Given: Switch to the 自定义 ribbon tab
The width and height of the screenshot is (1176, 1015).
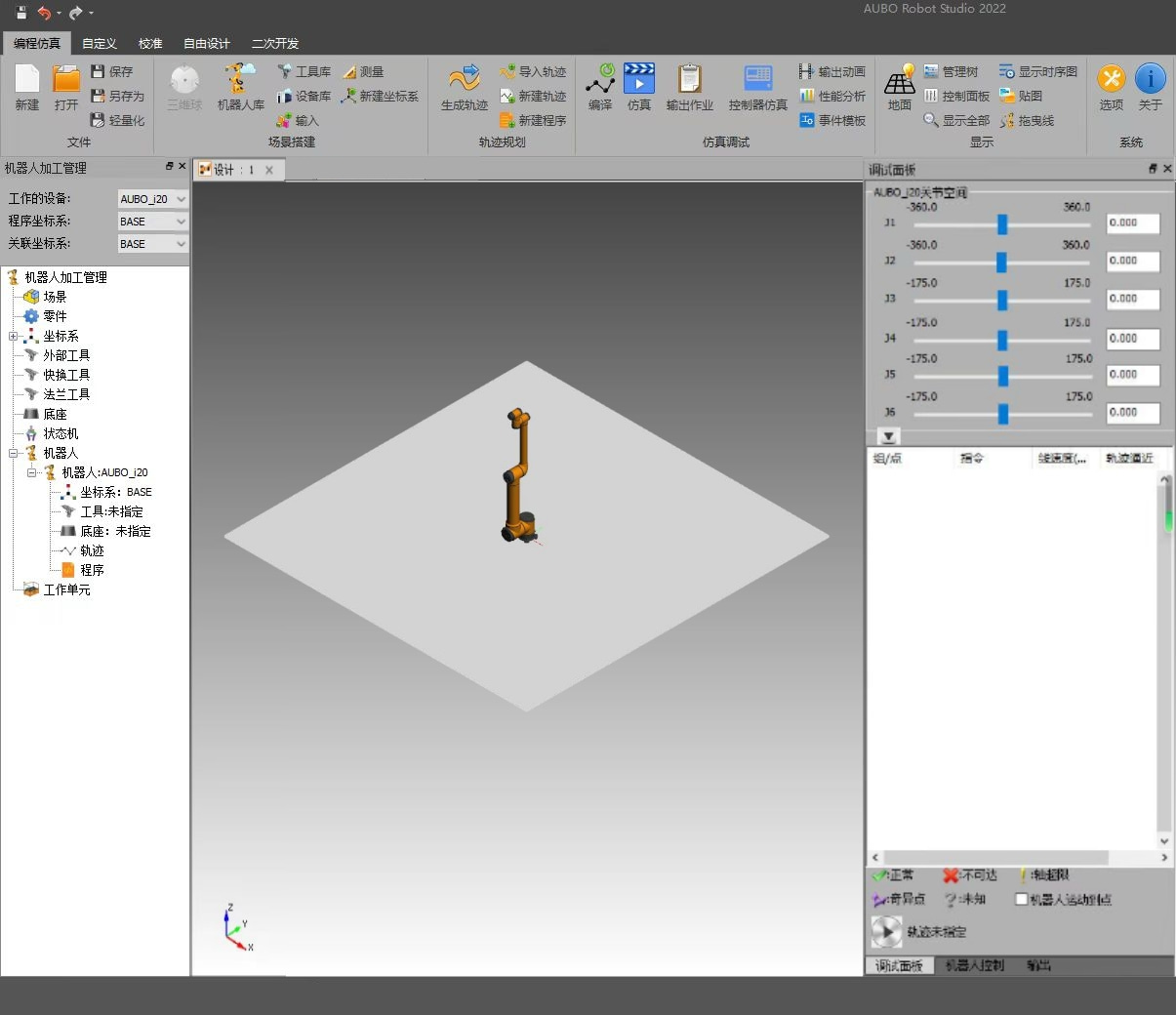Looking at the screenshot, I should click(100, 43).
